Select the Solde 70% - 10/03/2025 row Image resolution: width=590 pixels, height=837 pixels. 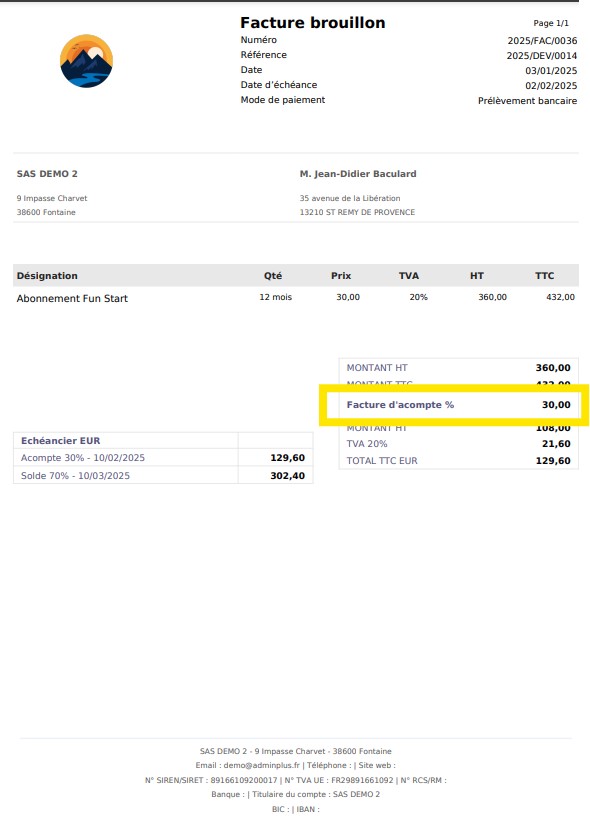(163, 475)
